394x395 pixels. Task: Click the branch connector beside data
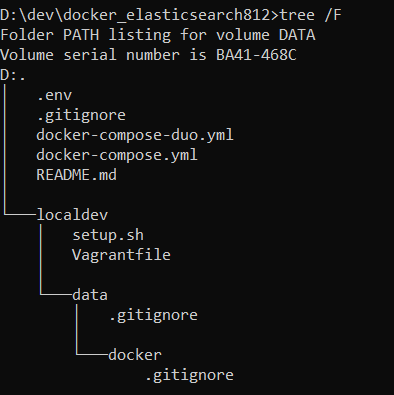(56, 294)
